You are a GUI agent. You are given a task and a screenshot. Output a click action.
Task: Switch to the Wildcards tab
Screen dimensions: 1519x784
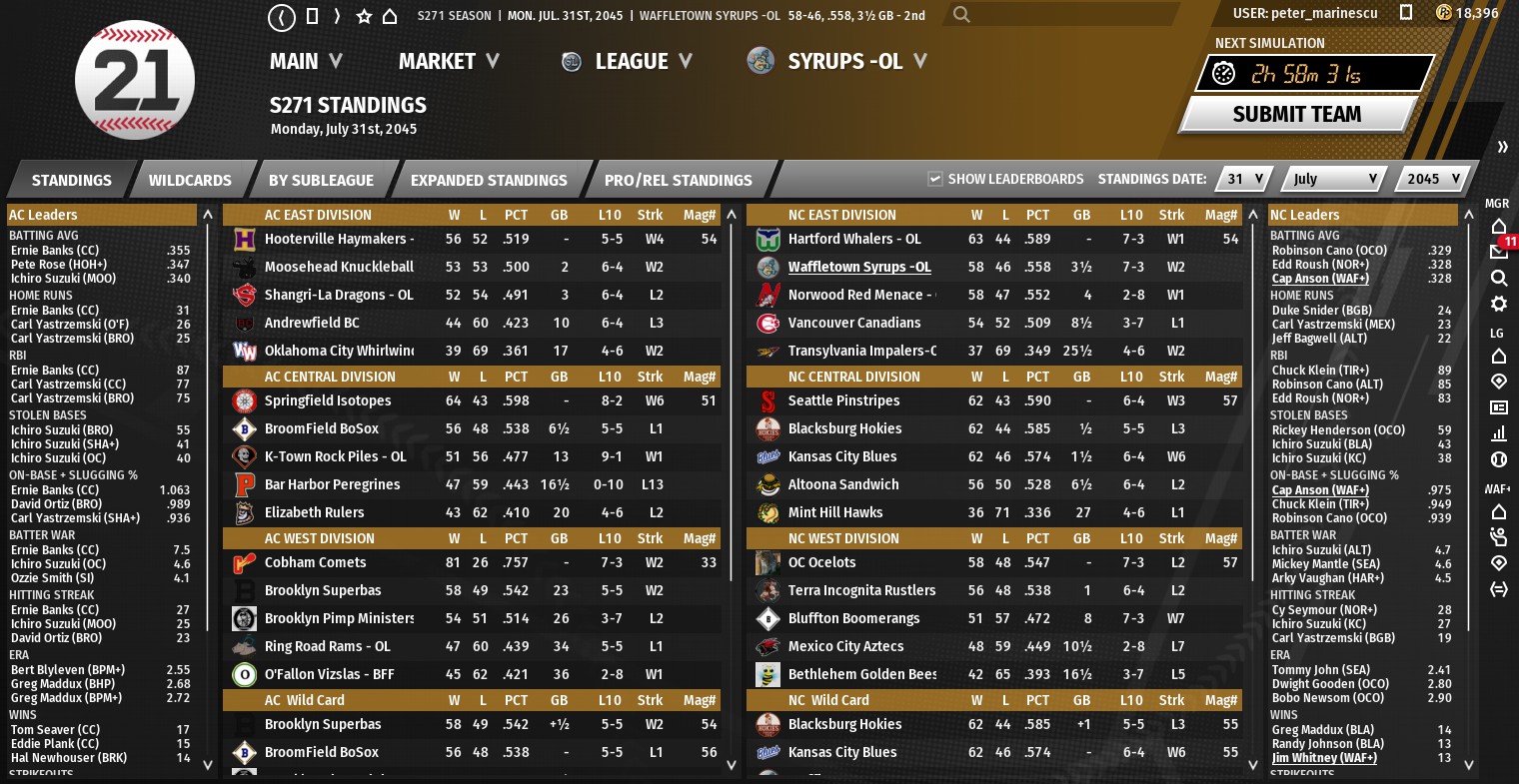(x=190, y=181)
